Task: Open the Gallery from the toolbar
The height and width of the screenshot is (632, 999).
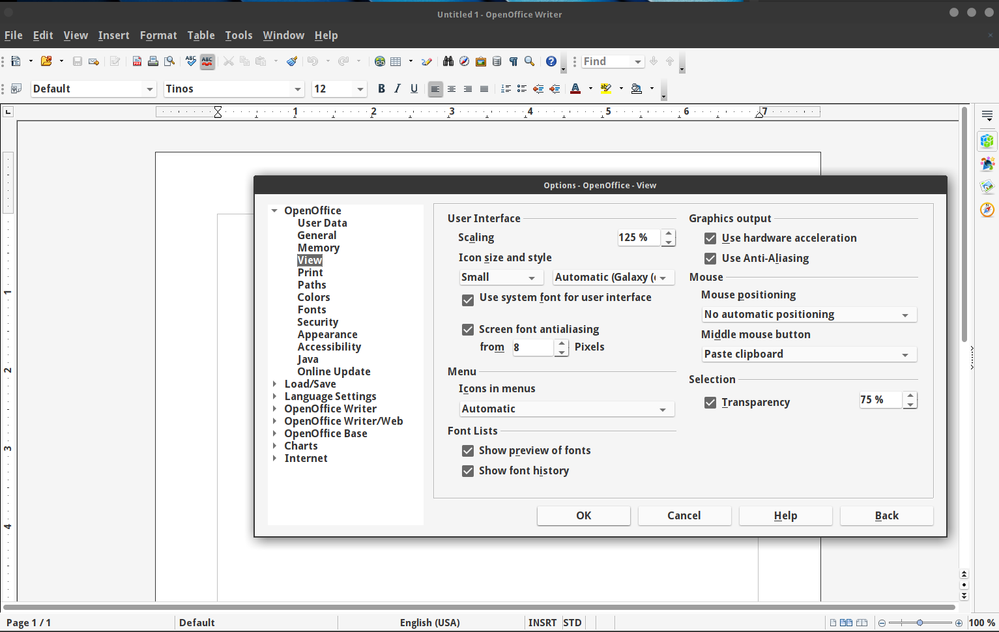Action: click(x=481, y=62)
